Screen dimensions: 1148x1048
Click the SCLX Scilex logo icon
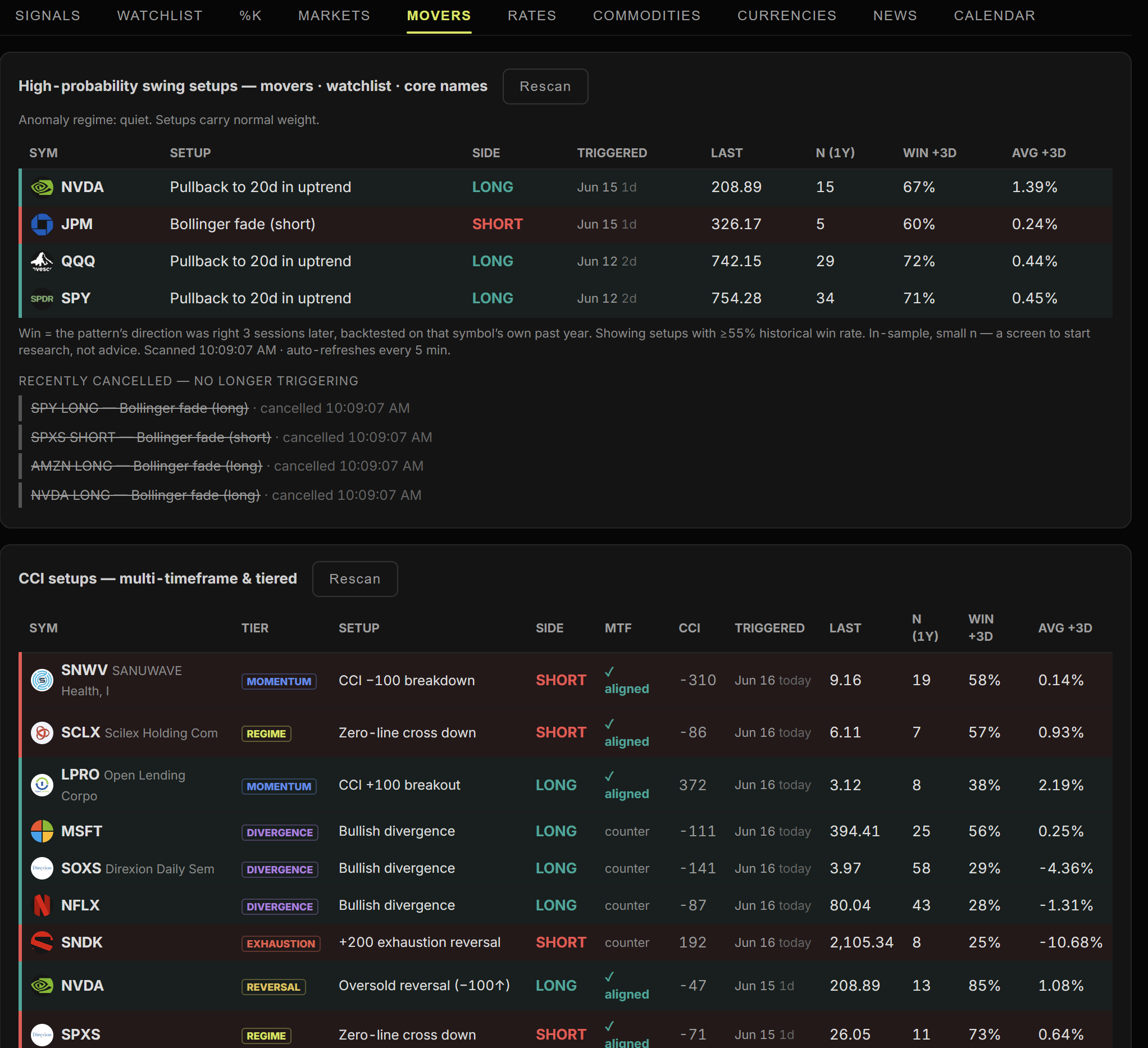[42, 732]
